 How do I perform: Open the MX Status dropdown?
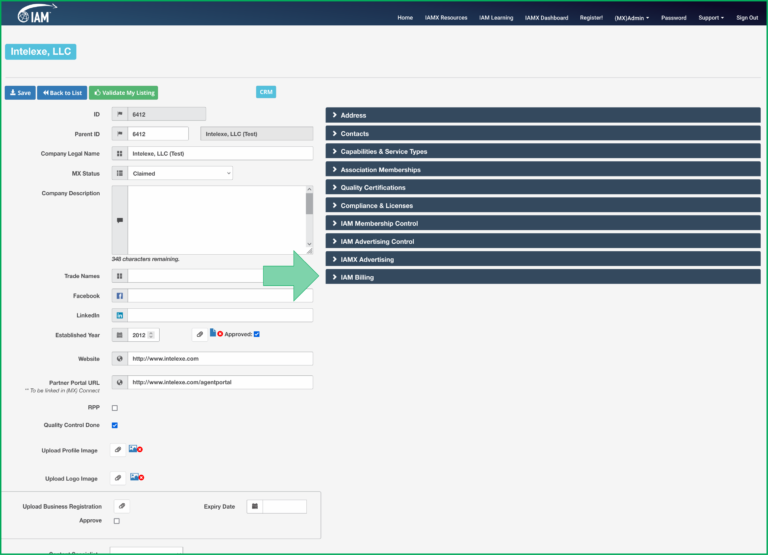180,173
